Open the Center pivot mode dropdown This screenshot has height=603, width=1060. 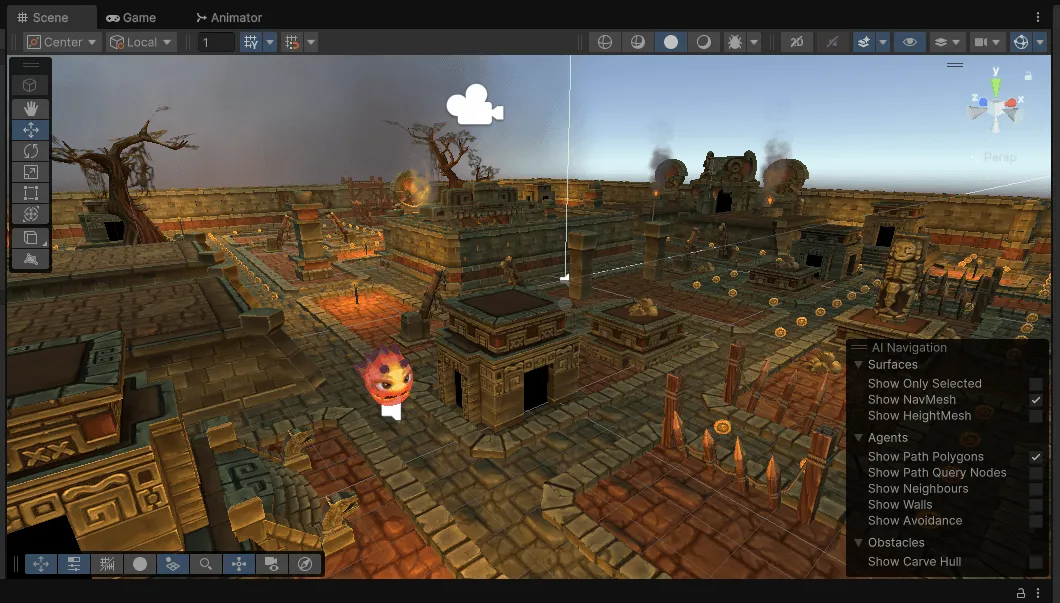(62, 42)
